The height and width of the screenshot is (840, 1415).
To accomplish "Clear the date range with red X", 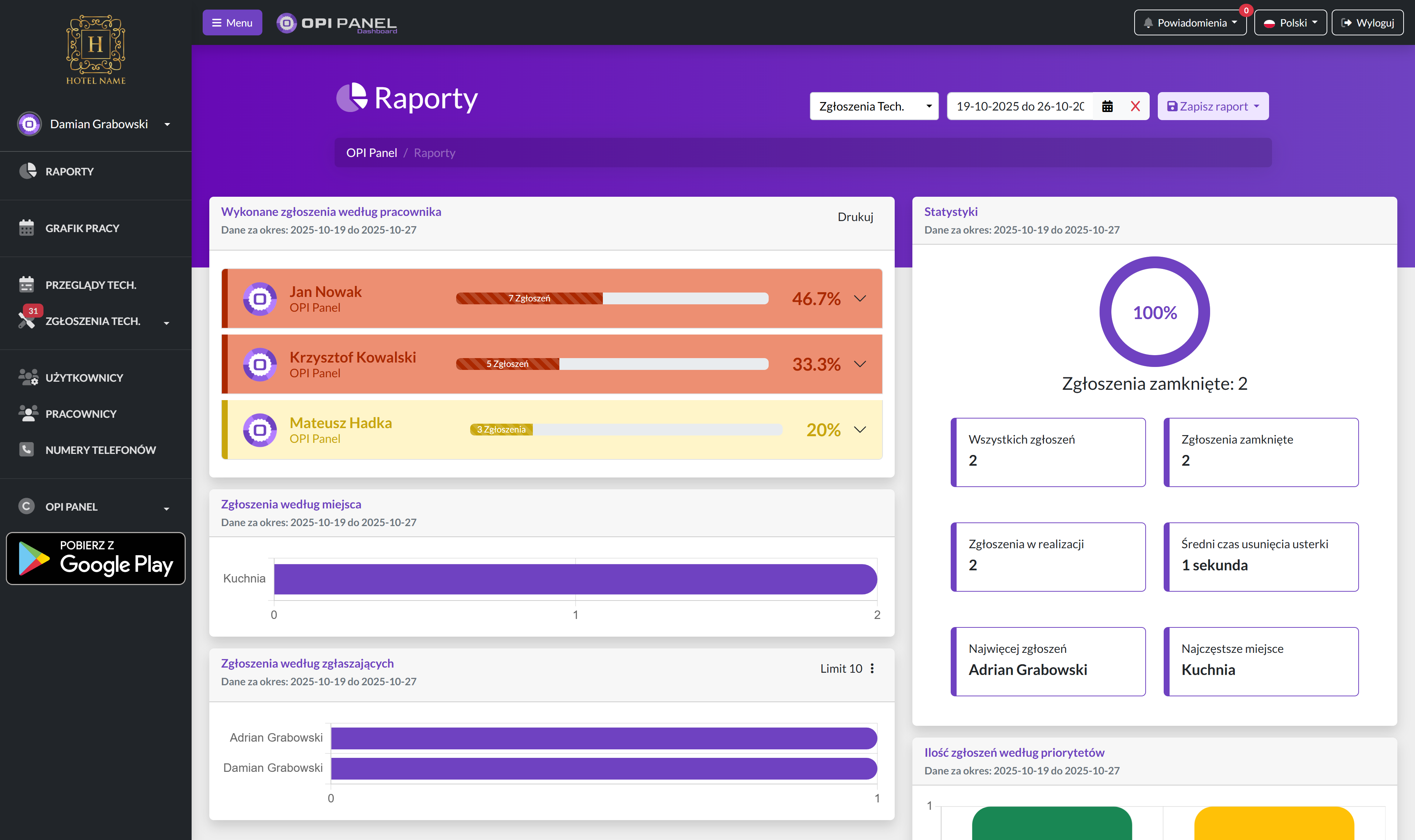I will click(1135, 106).
